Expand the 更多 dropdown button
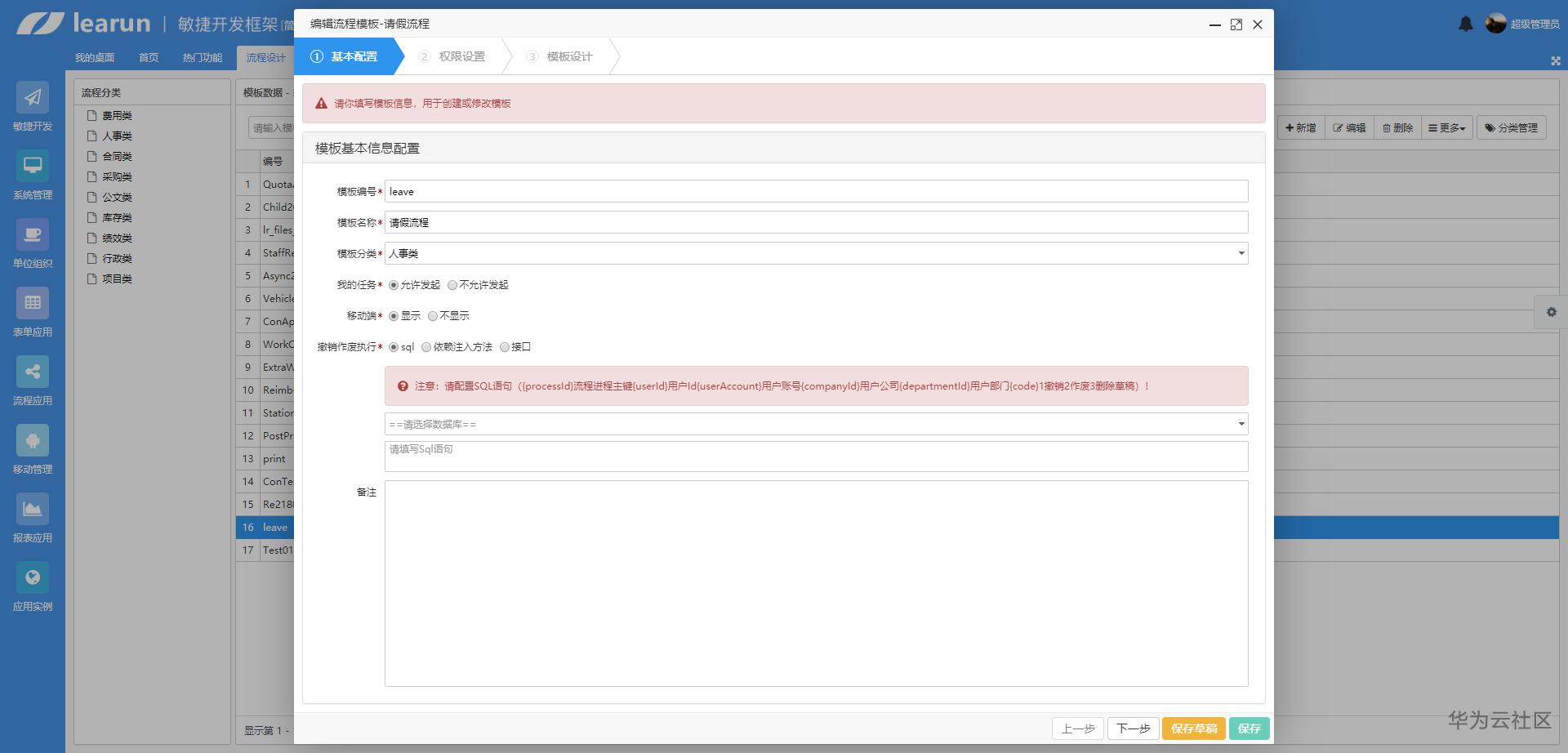 1445,127
